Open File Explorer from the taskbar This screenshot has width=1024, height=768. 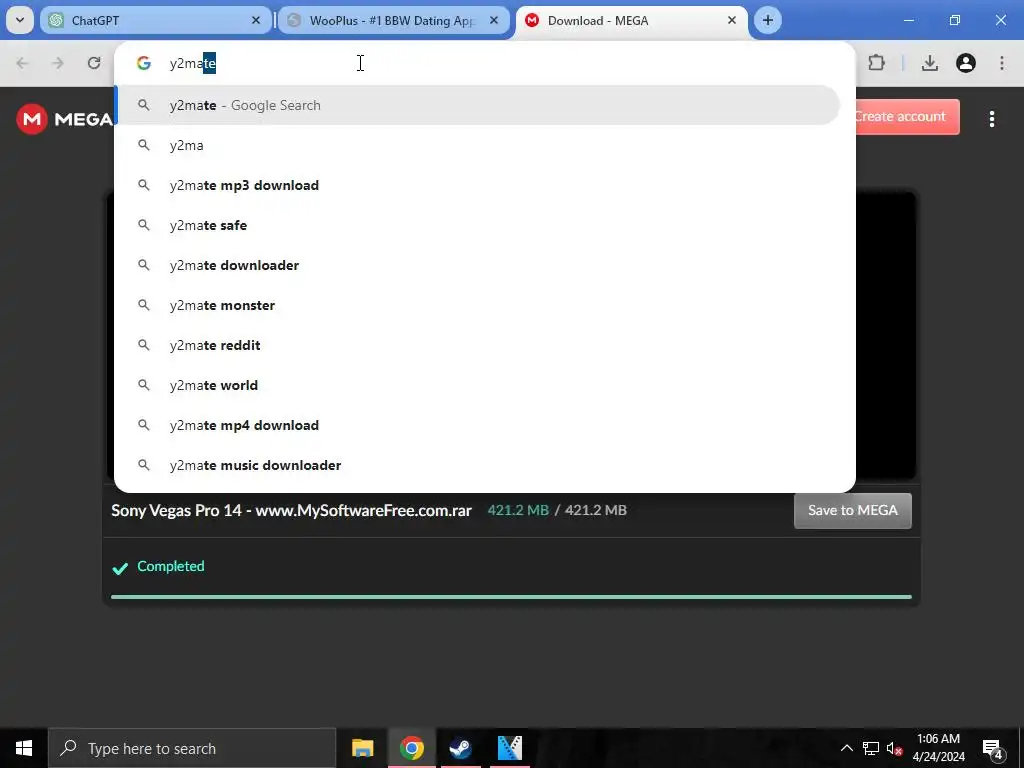coord(362,748)
